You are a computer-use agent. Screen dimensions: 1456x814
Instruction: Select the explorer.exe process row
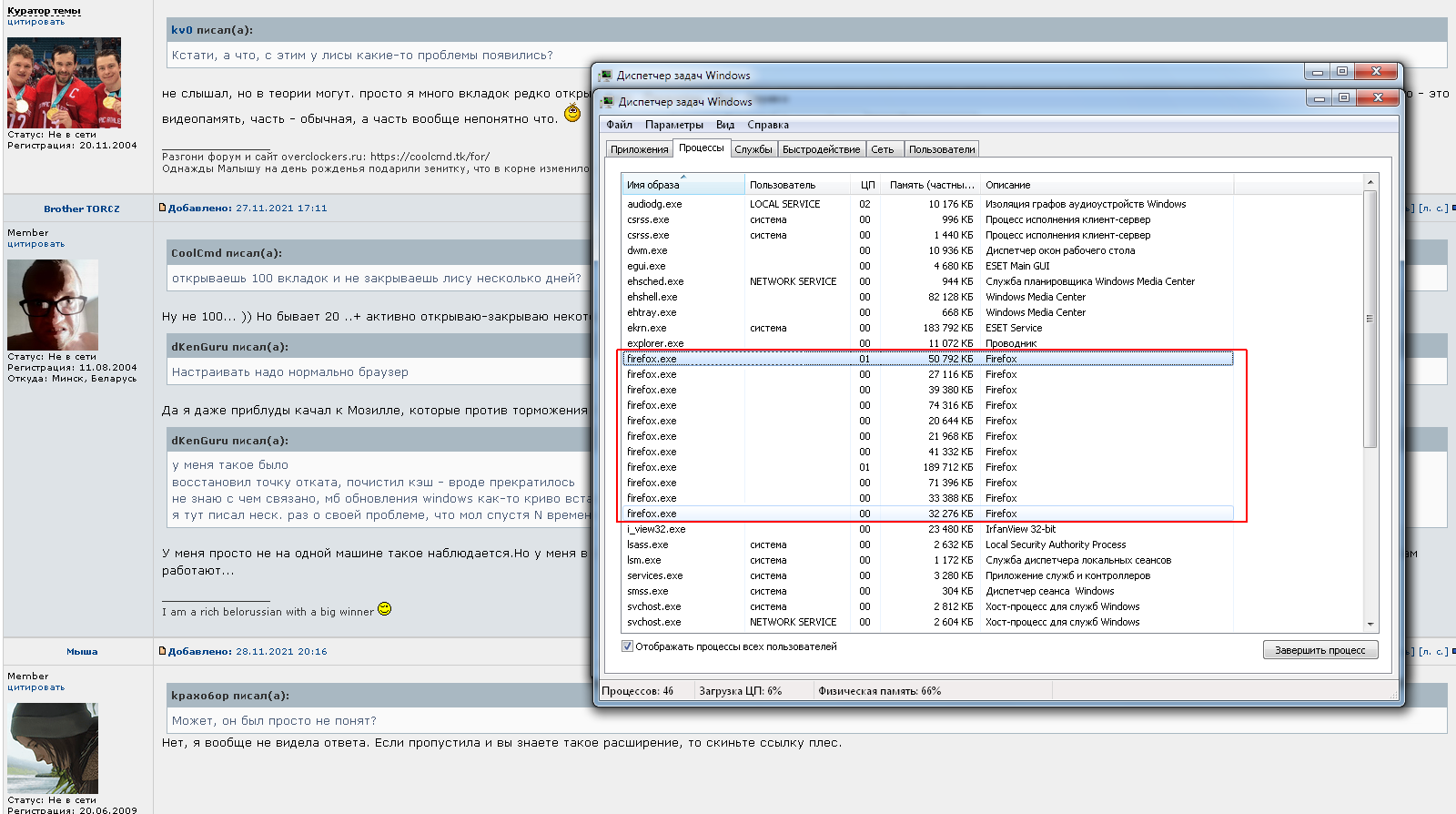[x=927, y=343]
